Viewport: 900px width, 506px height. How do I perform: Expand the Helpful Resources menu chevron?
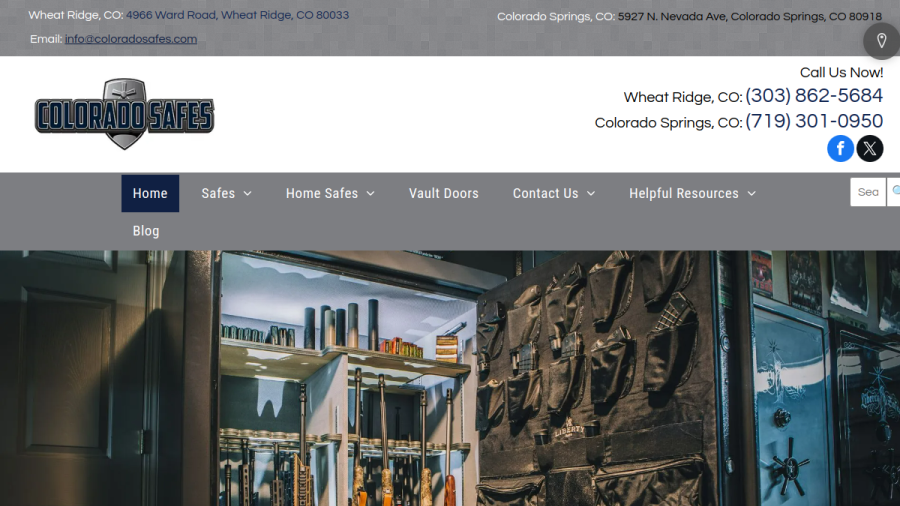click(751, 194)
